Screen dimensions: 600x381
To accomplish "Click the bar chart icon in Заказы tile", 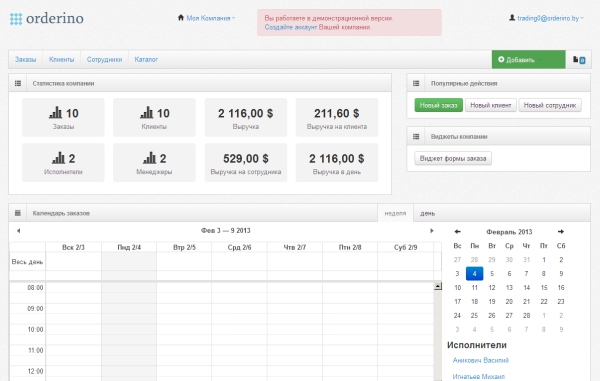I will (x=55, y=112).
